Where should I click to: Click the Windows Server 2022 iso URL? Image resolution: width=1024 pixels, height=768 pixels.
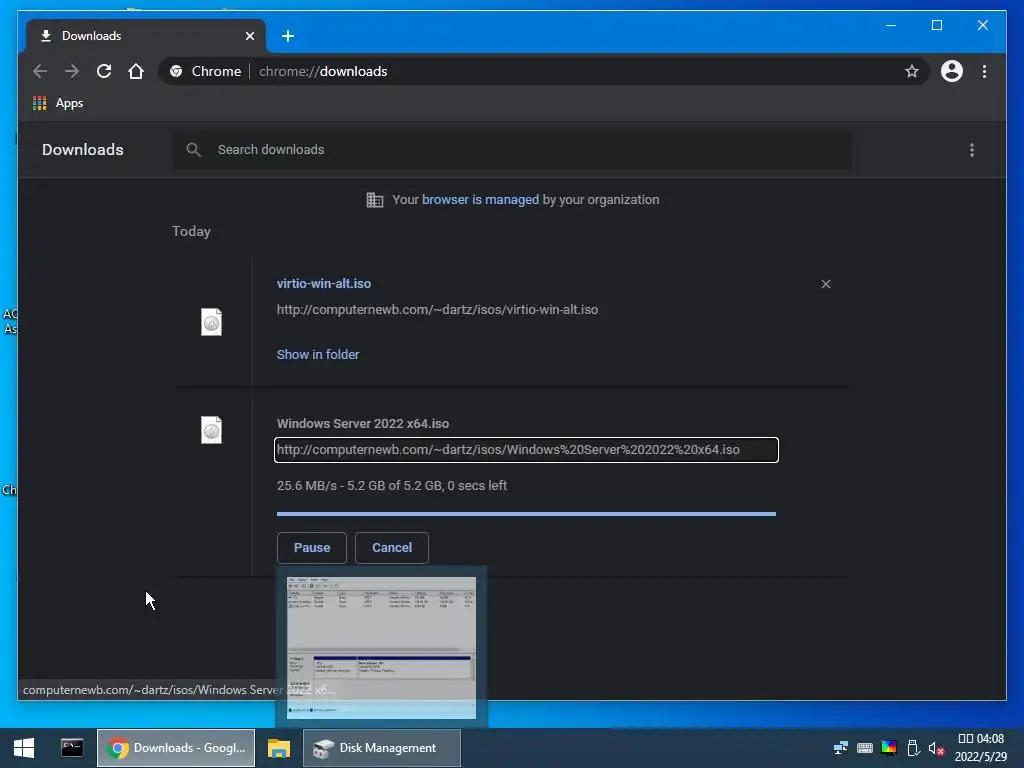point(526,450)
